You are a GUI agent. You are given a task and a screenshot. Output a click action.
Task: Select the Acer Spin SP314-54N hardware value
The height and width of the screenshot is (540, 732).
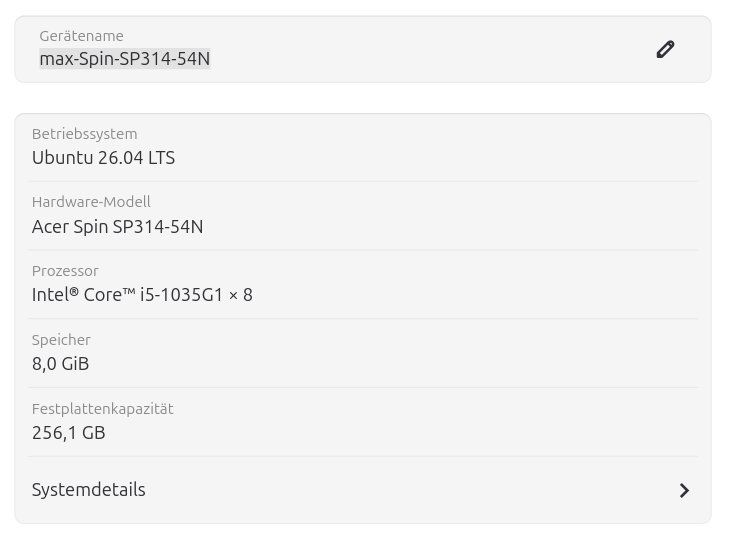118,227
